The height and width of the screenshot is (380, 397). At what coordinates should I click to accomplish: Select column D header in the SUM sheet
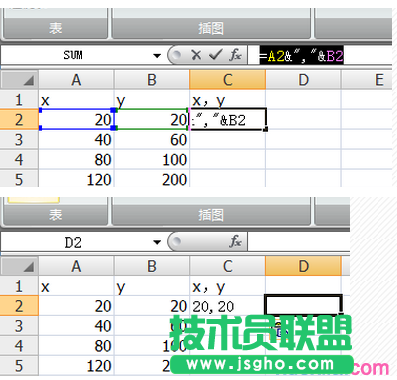(303, 80)
